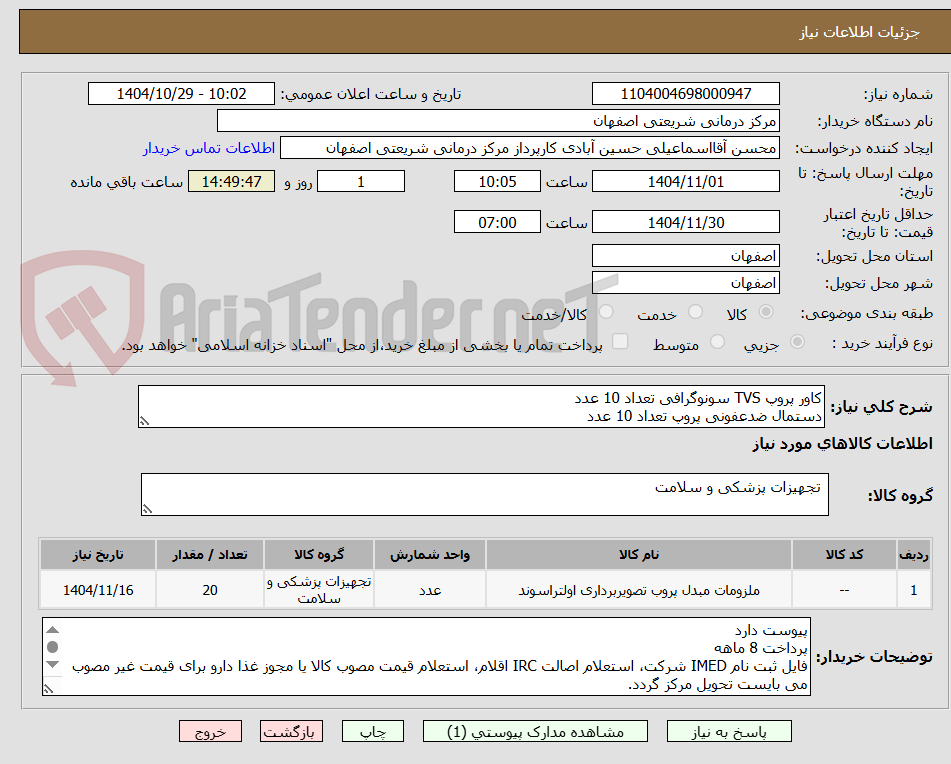Click the جزئیات اطلاعات نیاز page header
The image size is (951, 764).
click(x=859, y=32)
